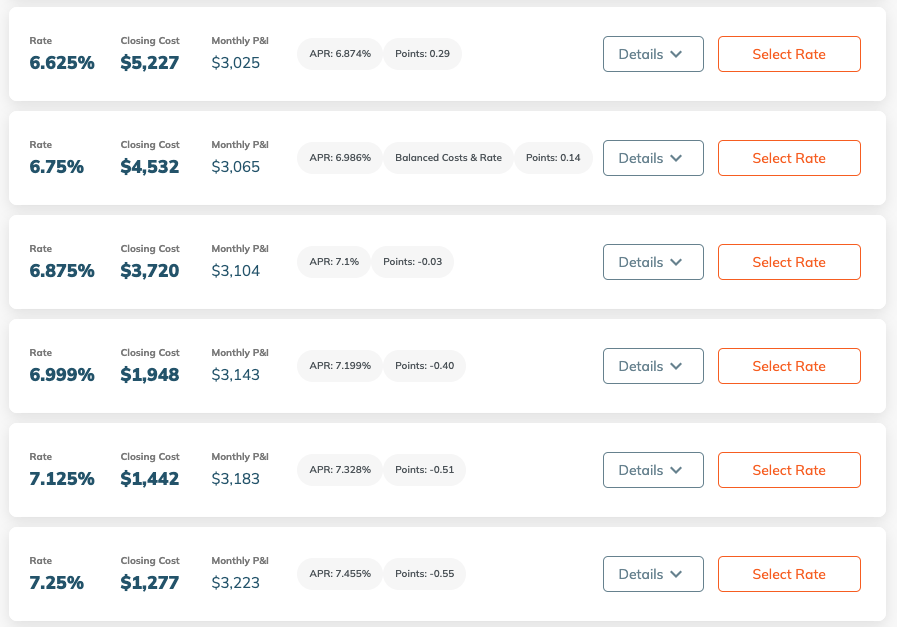The width and height of the screenshot is (897, 627).
Task: Click the Points: -0.51 badge
Action: point(424,470)
